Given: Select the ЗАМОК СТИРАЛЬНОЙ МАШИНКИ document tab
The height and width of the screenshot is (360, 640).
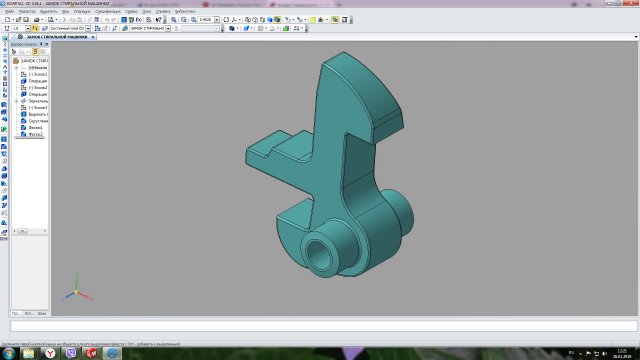Looking at the screenshot, I should pyautogui.click(x=56, y=37).
